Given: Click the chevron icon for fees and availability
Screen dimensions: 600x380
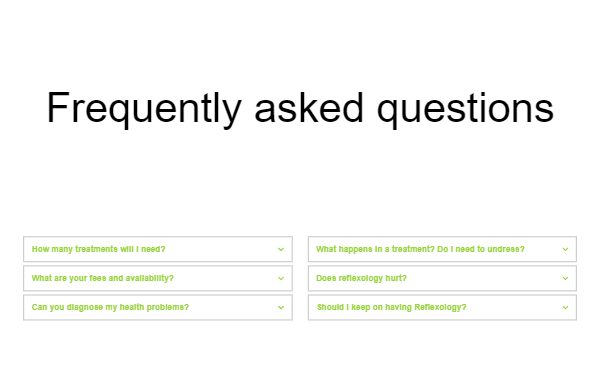Looking at the screenshot, I should [281, 278].
